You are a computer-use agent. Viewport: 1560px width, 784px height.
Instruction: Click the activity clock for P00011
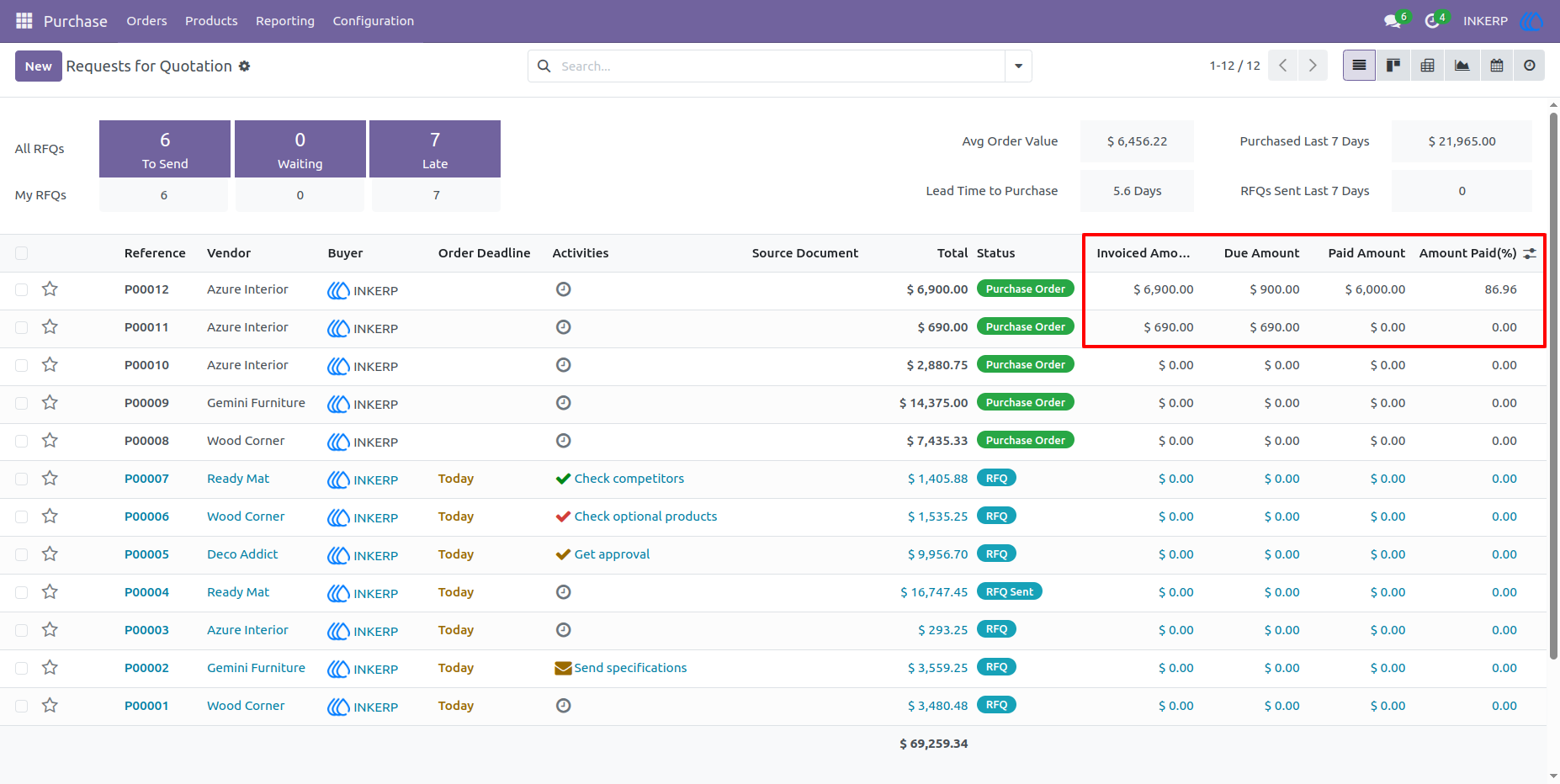564,327
